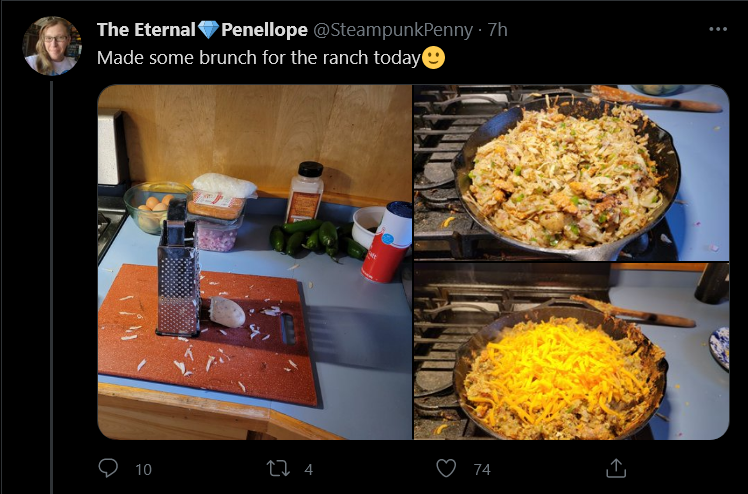
Task: Like the tweet with the heart icon
Action: [446, 468]
